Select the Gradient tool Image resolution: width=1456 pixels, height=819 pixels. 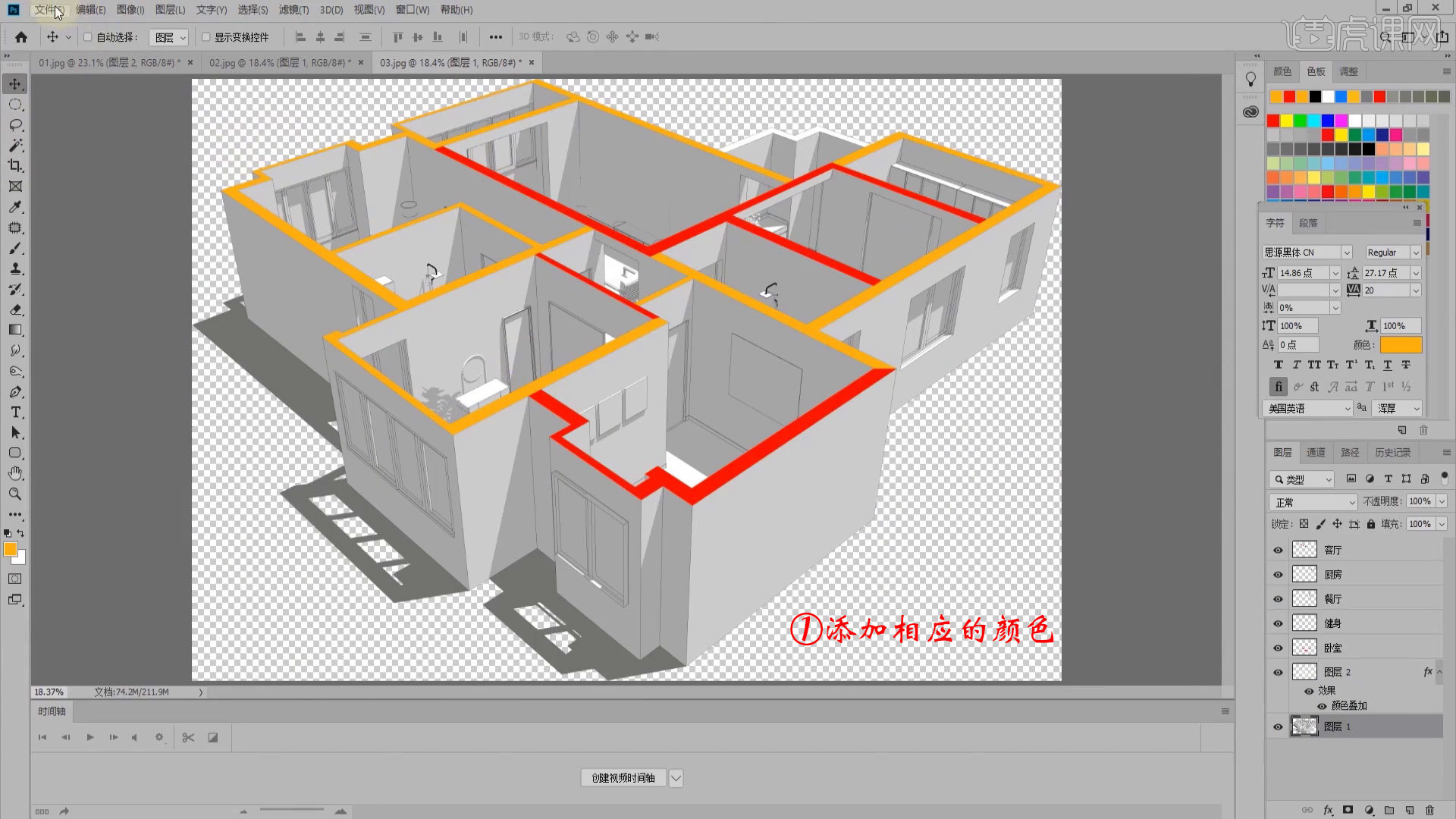pos(15,330)
